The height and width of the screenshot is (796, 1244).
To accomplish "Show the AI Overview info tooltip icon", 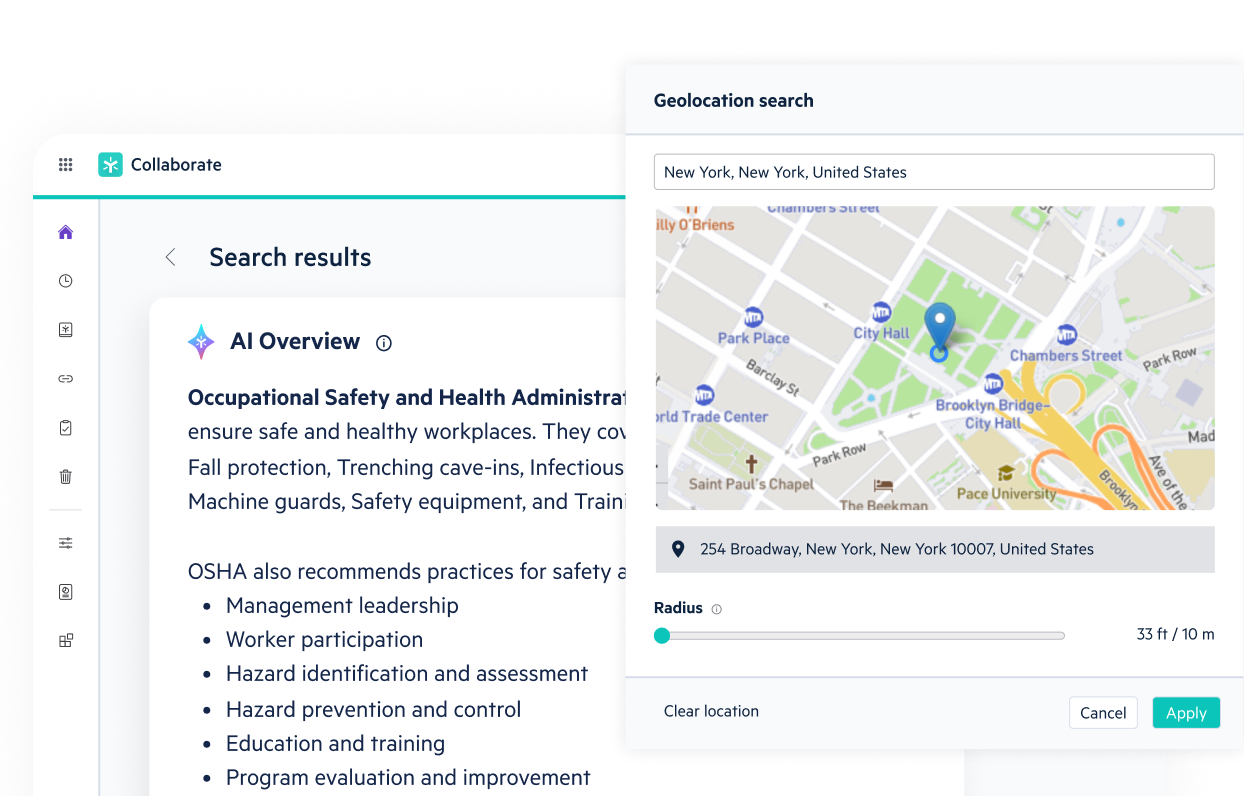I will tap(384, 343).
